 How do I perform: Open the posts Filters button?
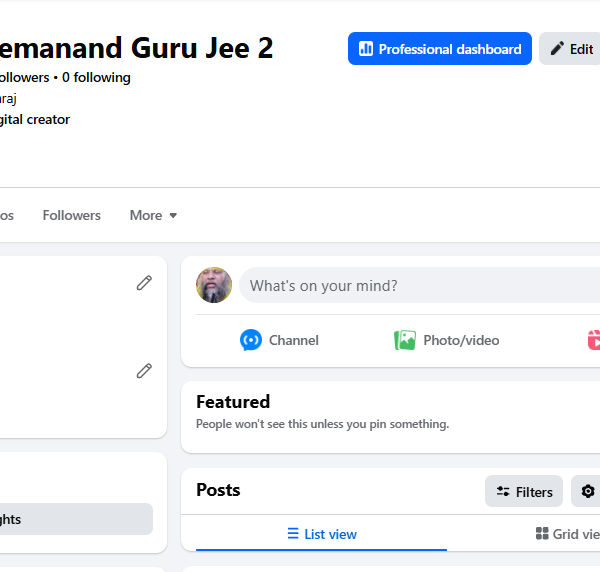(524, 491)
